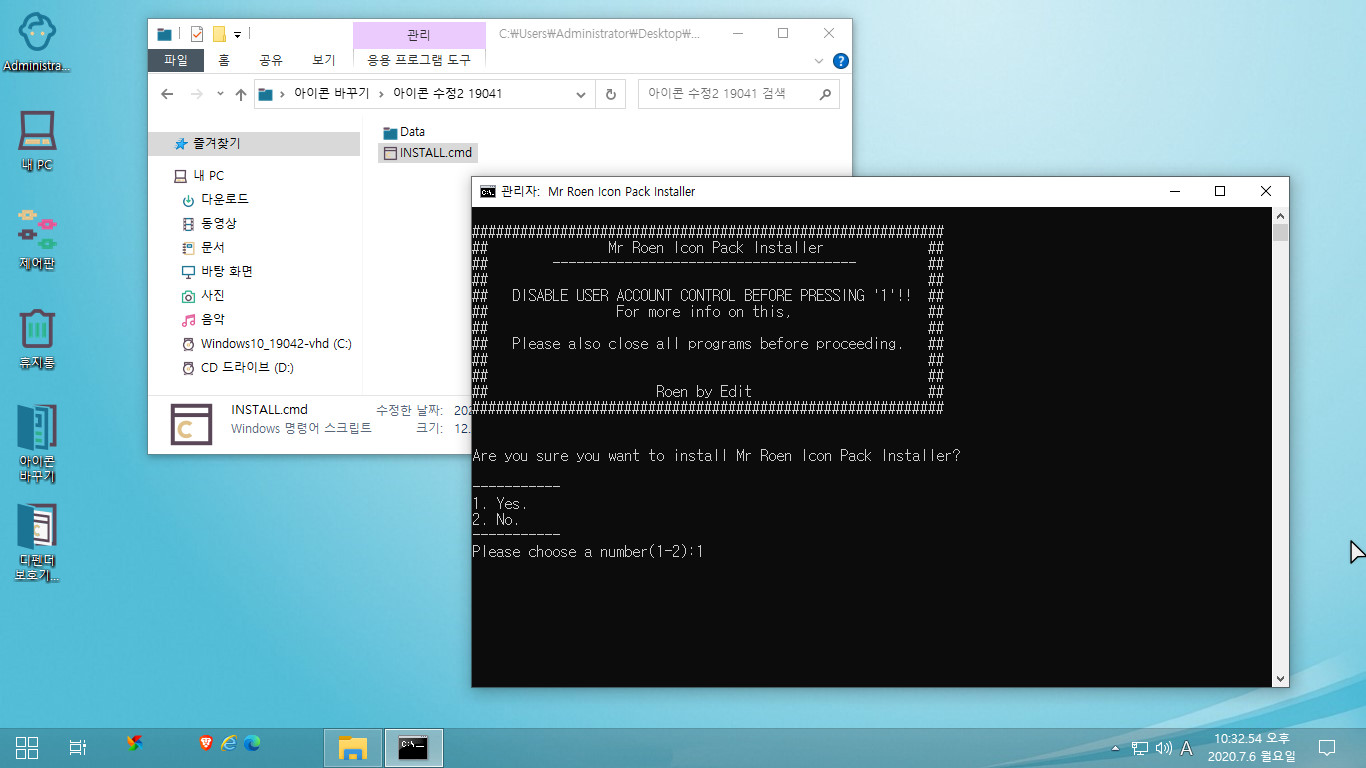This screenshot has width=1366, height=768.
Task: Open the Start menu button
Action: click(x=27, y=747)
